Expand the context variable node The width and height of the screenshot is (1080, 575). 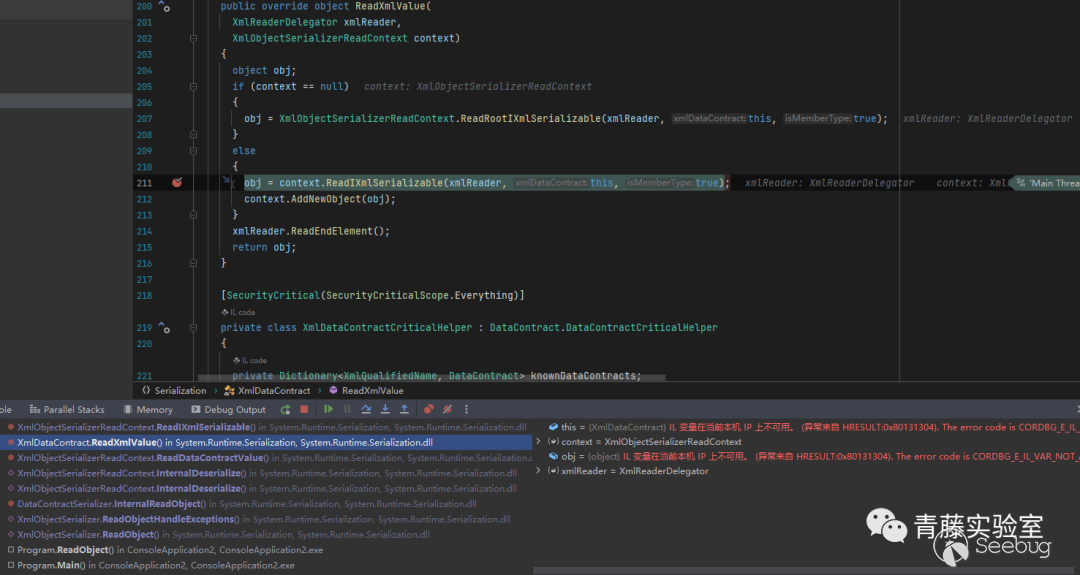539,441
